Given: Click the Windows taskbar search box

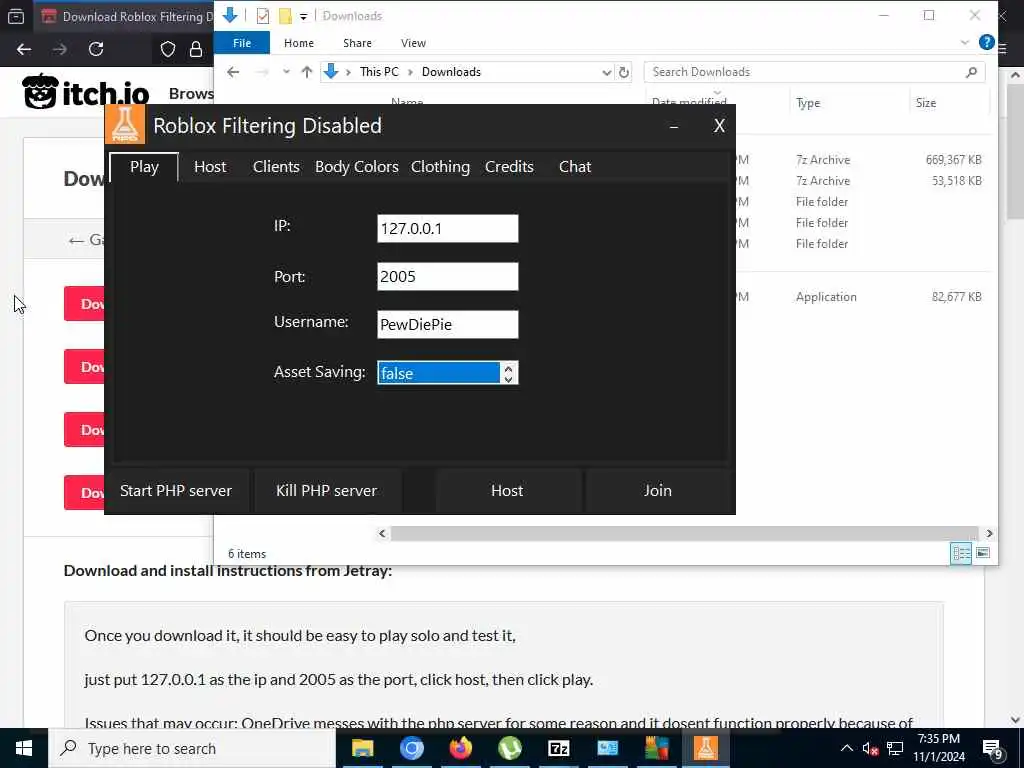Looking at the screenshot, I should click(192, 748).
